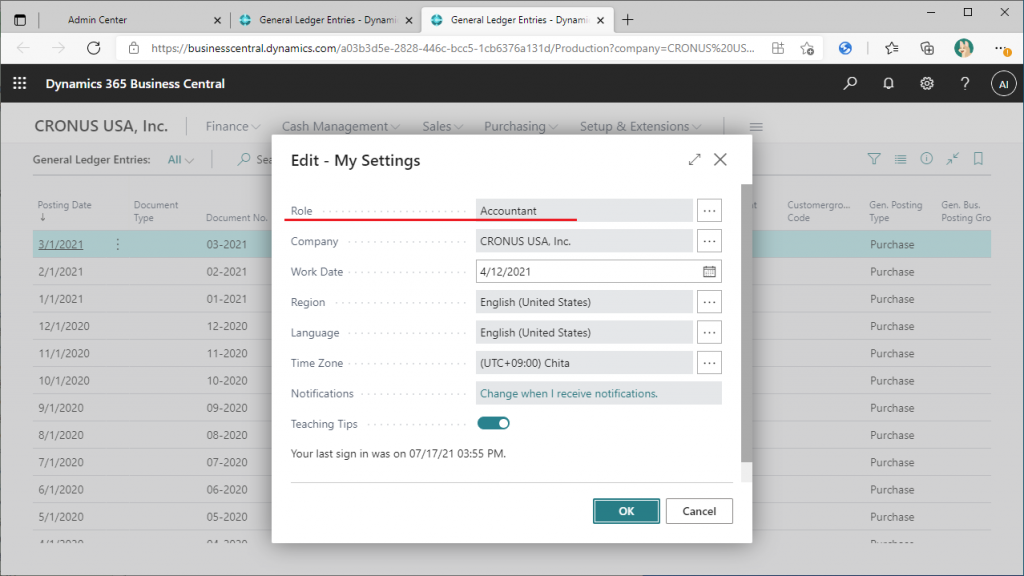Open the app launcher waffle menu
This screenshot has width=1024, height=576.
pyautogui.click(x=20, y=84)
